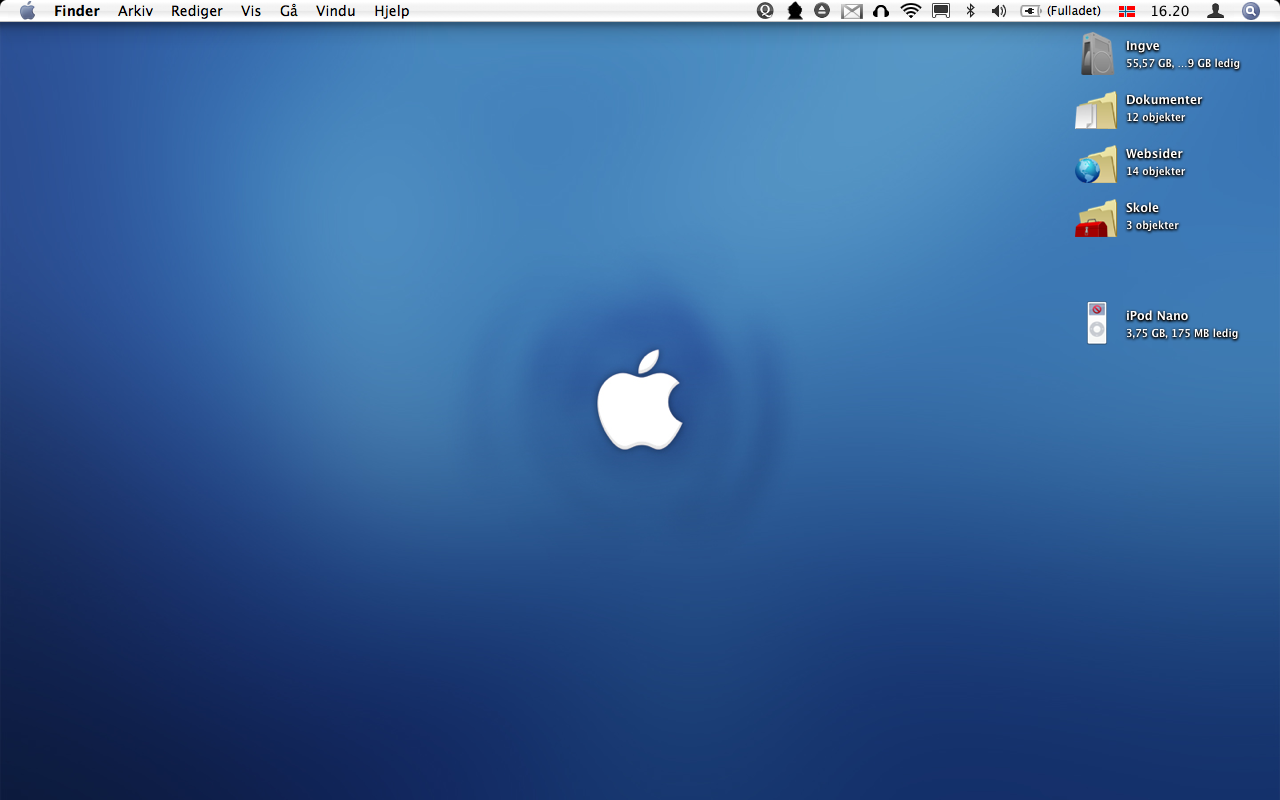Click the 12 objekter text

(x=1156, y=118)
